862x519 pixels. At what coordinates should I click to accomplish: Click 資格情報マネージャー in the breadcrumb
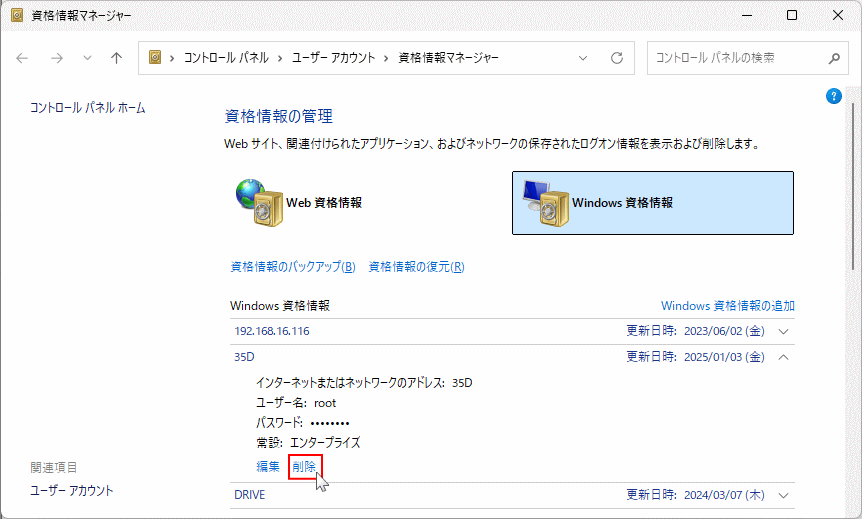[x=448, y=58]
